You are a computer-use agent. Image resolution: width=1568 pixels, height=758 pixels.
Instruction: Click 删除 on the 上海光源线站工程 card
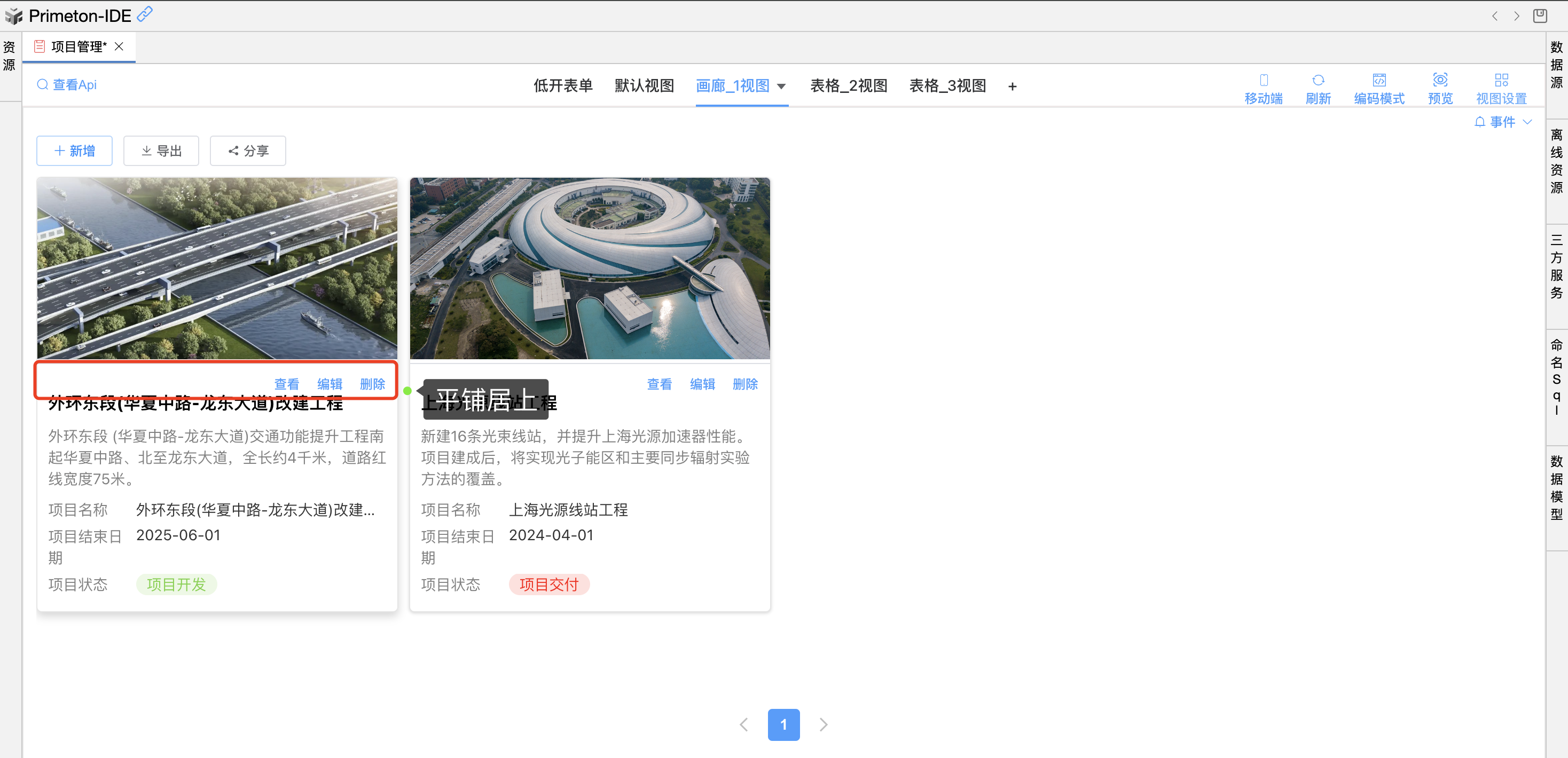coord(745,384)
